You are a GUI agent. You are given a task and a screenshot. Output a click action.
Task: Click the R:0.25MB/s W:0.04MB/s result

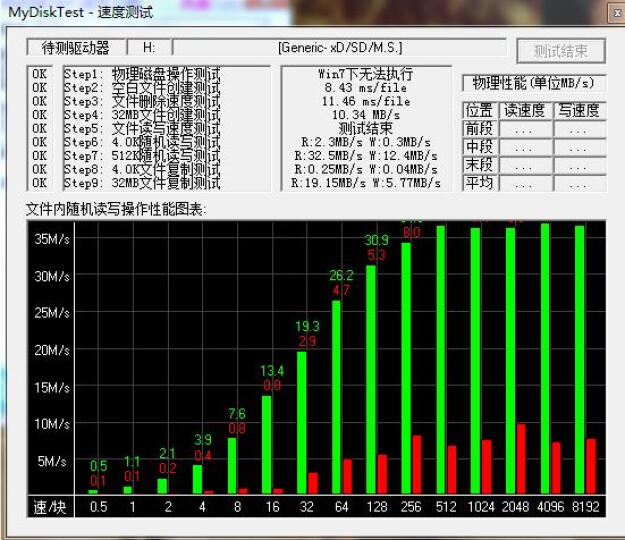366,169
